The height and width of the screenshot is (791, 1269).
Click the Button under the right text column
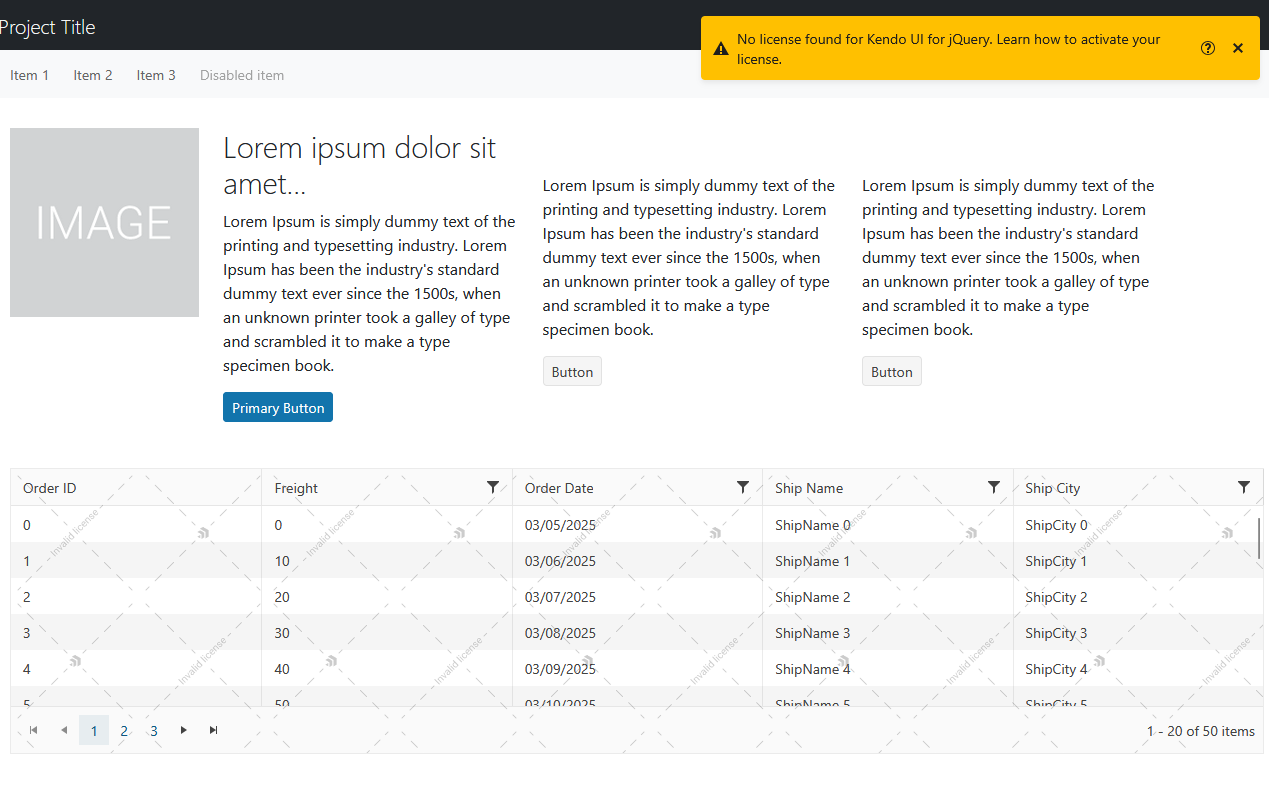tap(891, 372)
